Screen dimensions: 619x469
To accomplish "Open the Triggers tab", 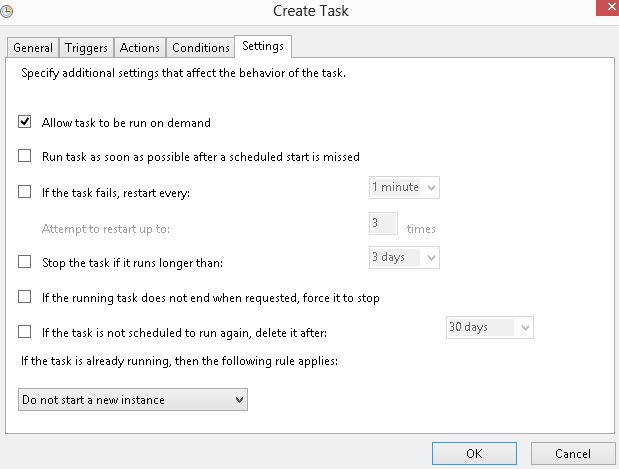I will pyautogui.click(x=87, y=48).
